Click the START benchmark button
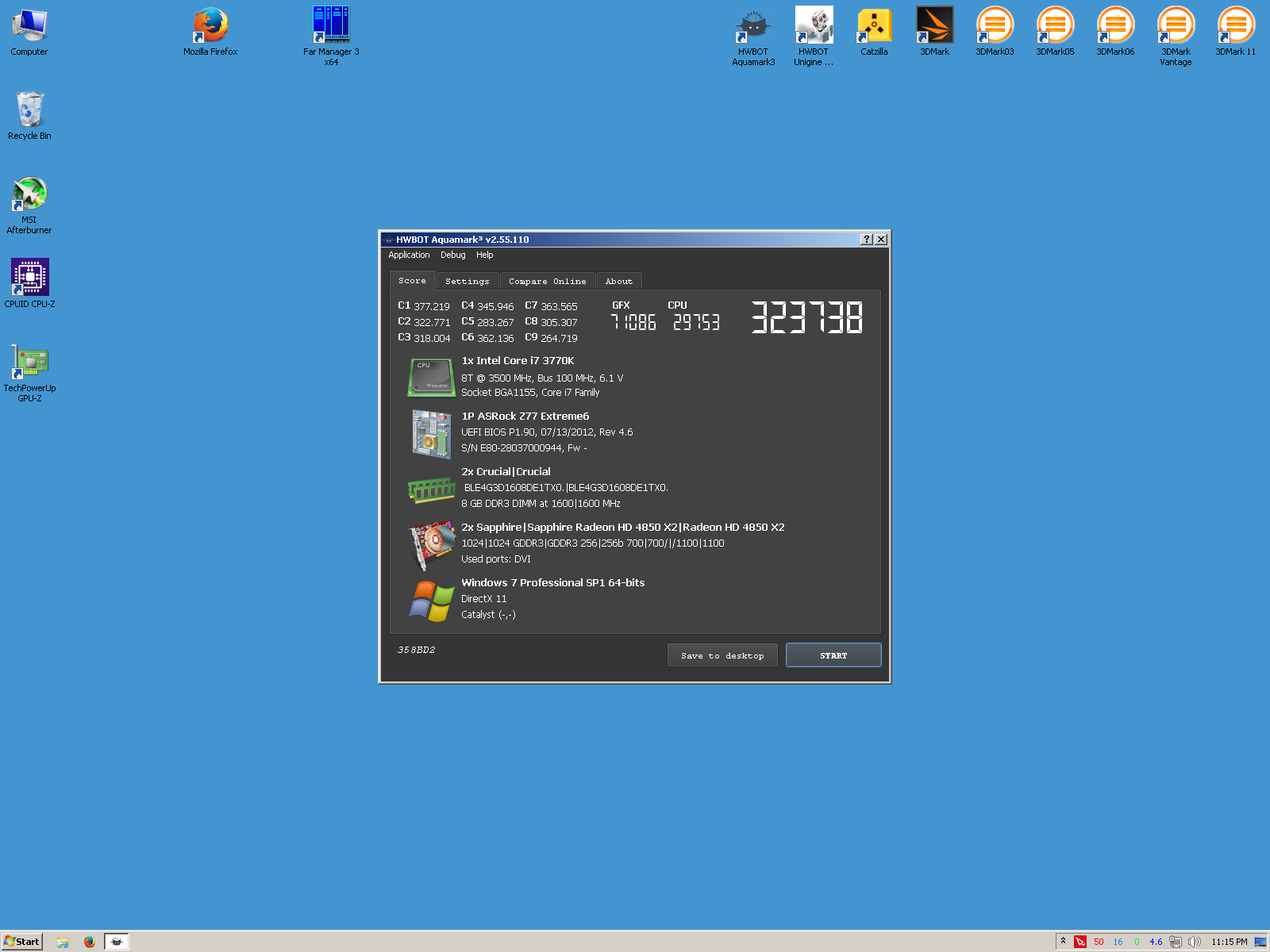The height and width of the screenshot is (952, 1270). (x=833, y=655)
